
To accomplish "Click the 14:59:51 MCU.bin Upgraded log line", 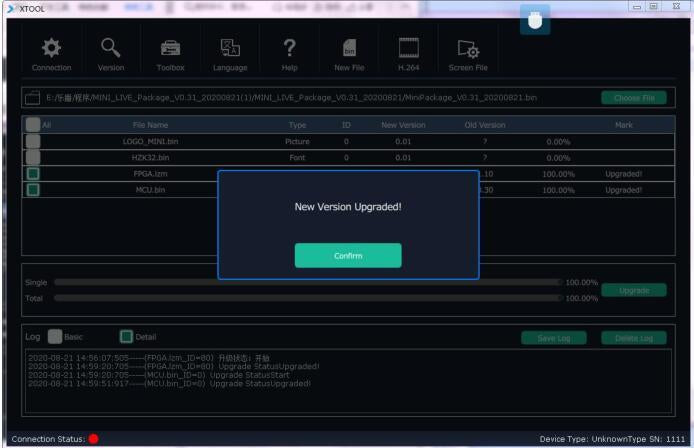I will tap(169, 383).
